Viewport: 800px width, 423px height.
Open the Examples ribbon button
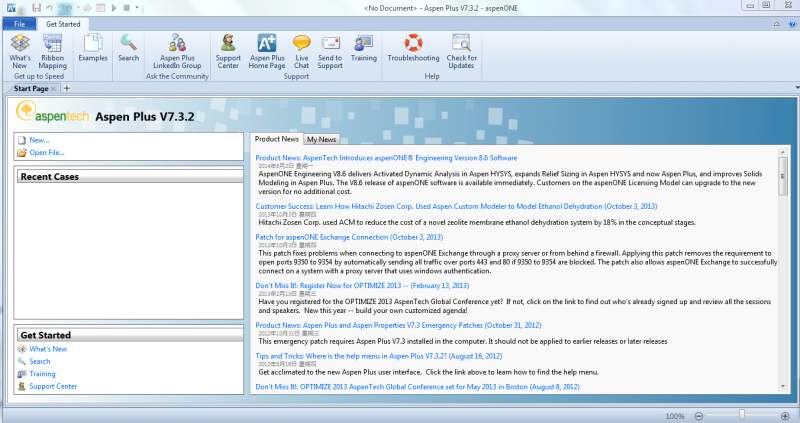coord(93,48)
